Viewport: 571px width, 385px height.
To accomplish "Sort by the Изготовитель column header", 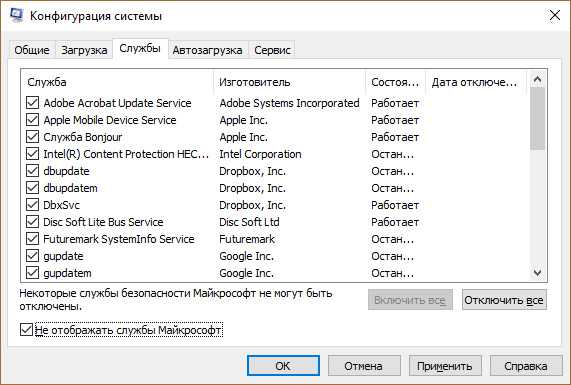I will [x=290, y=82].
